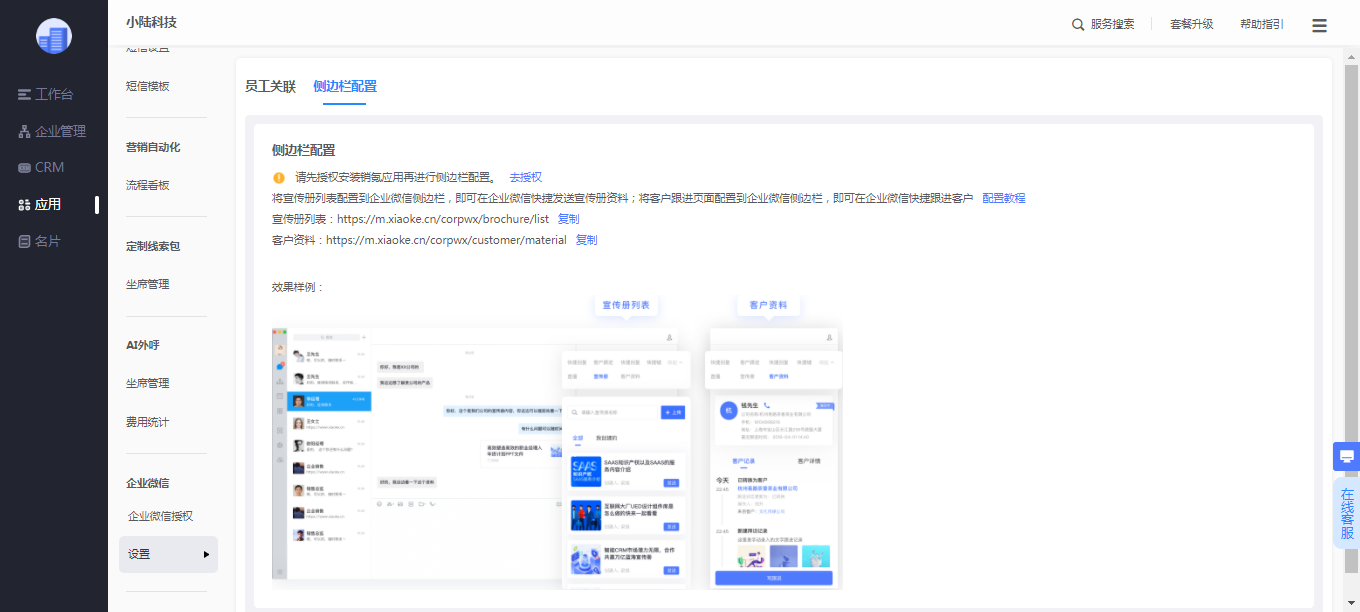
Task: Copy the 宣传册列表 URL
Action: [x=568, y=219]
